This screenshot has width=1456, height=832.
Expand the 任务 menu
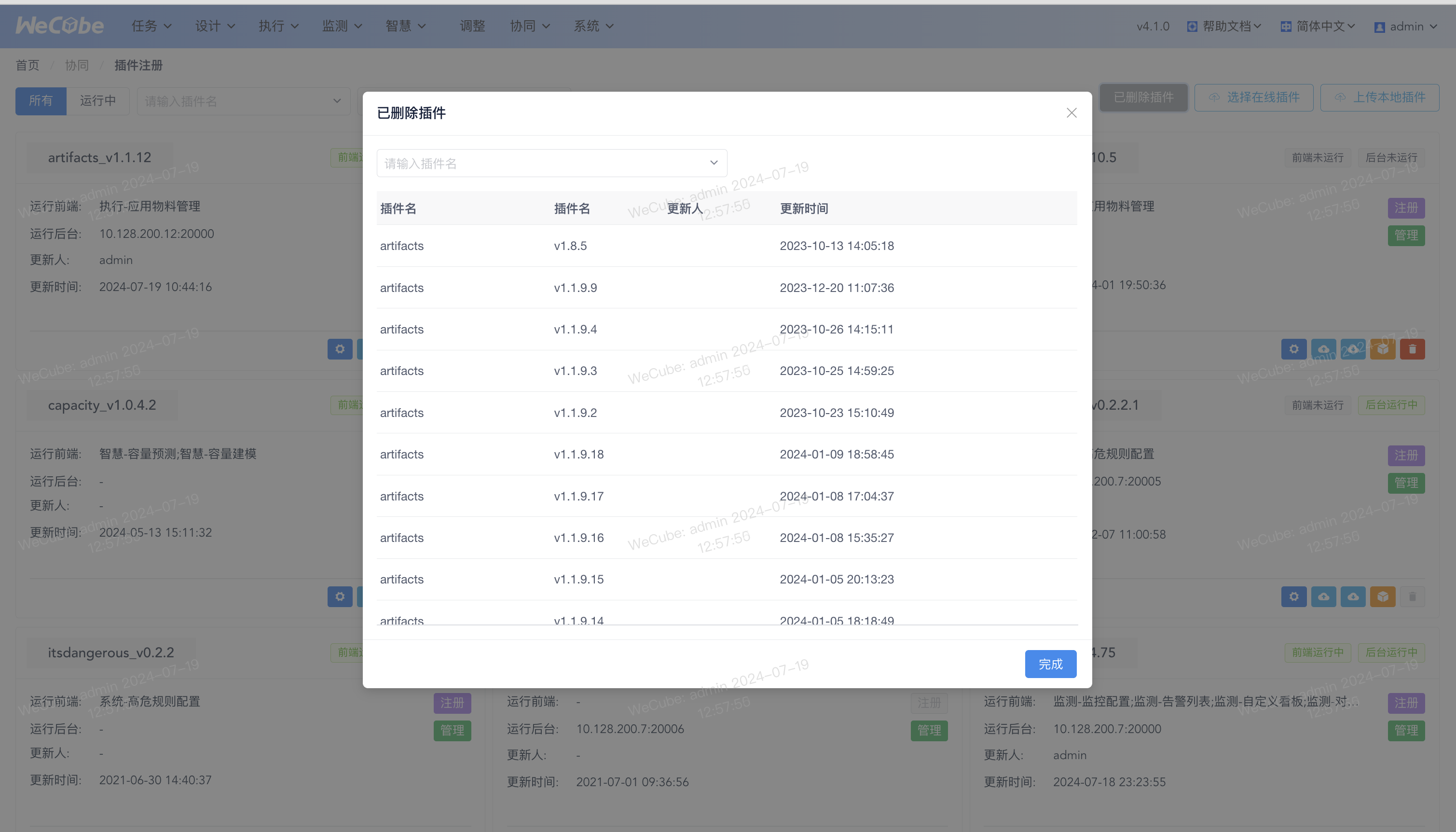coord(151,26)
